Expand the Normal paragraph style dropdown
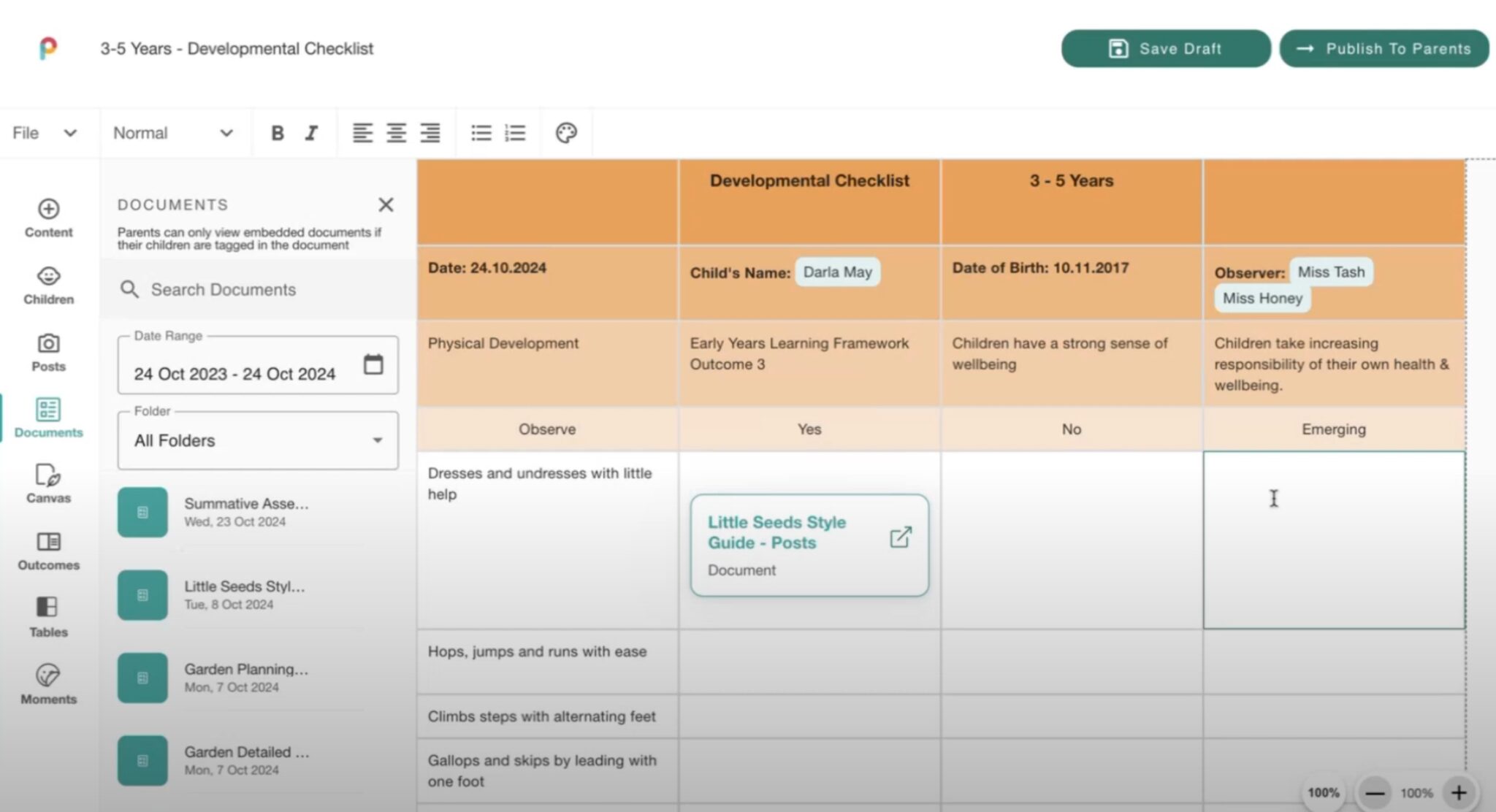Viewport: 1496px width, 812px height. 173,133
